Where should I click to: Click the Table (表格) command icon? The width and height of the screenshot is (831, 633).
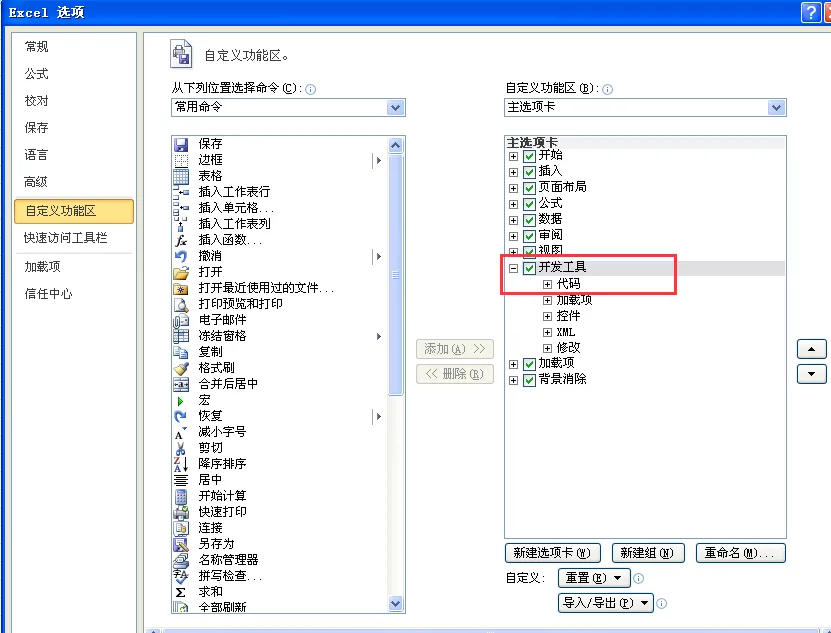tap(181, 176)
